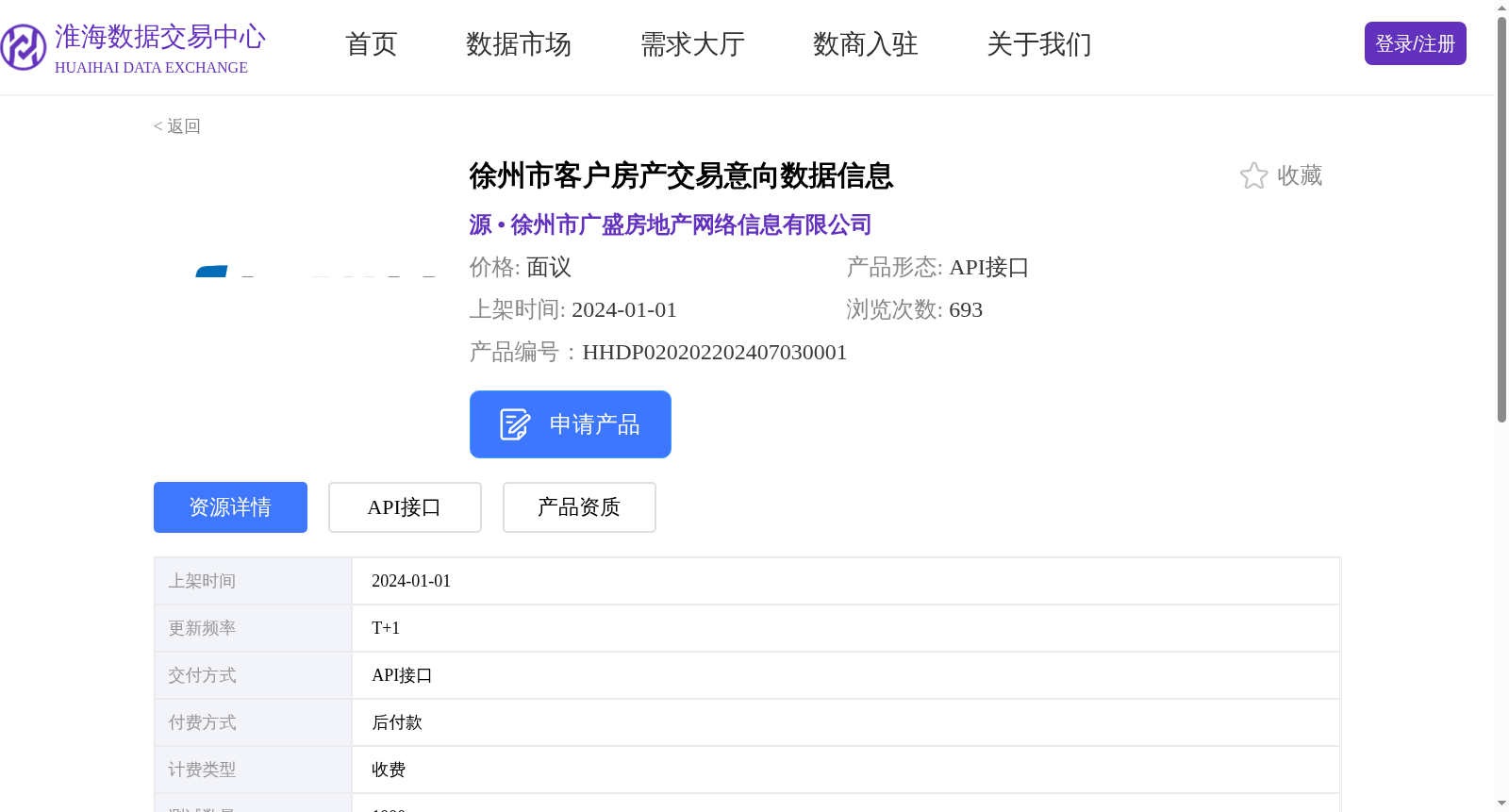
Task: Open the 首页 menu item
Action: pyautogui.click(x=372, y=44)
